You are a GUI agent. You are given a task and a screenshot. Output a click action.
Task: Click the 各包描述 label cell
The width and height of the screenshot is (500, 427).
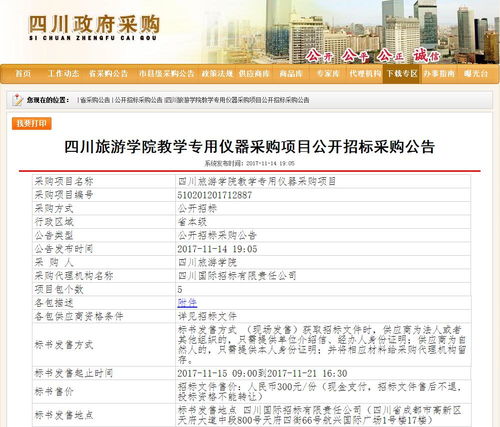[104, 303]
